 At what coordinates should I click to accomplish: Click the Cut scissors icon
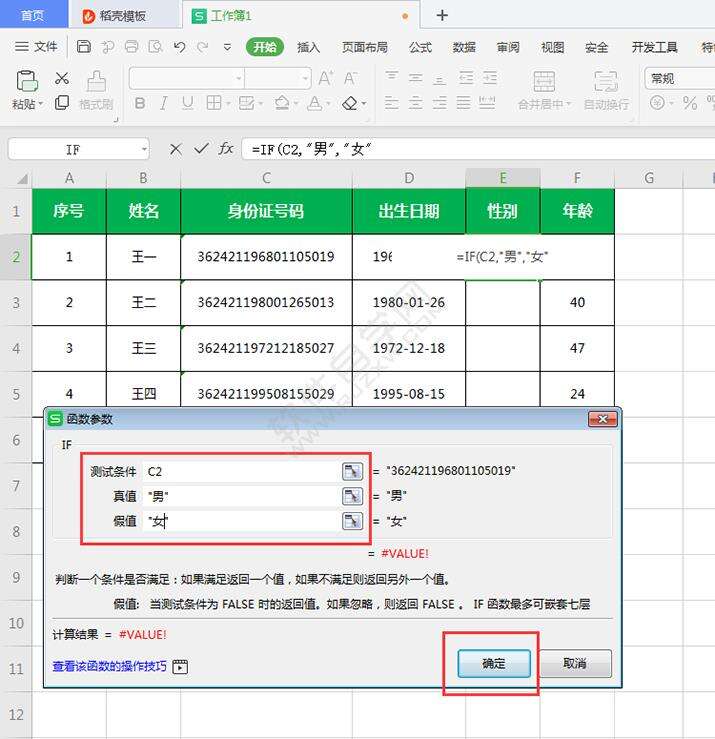click(x=62, y=78)
